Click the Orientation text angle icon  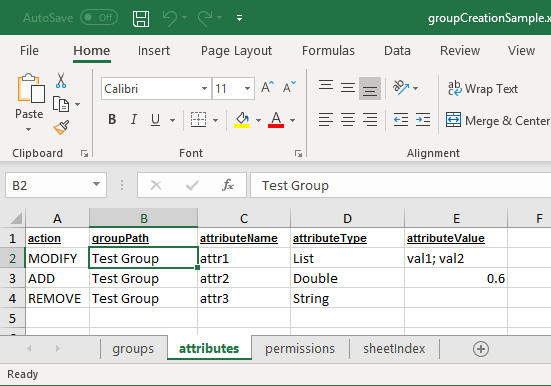tap(401, 88)
